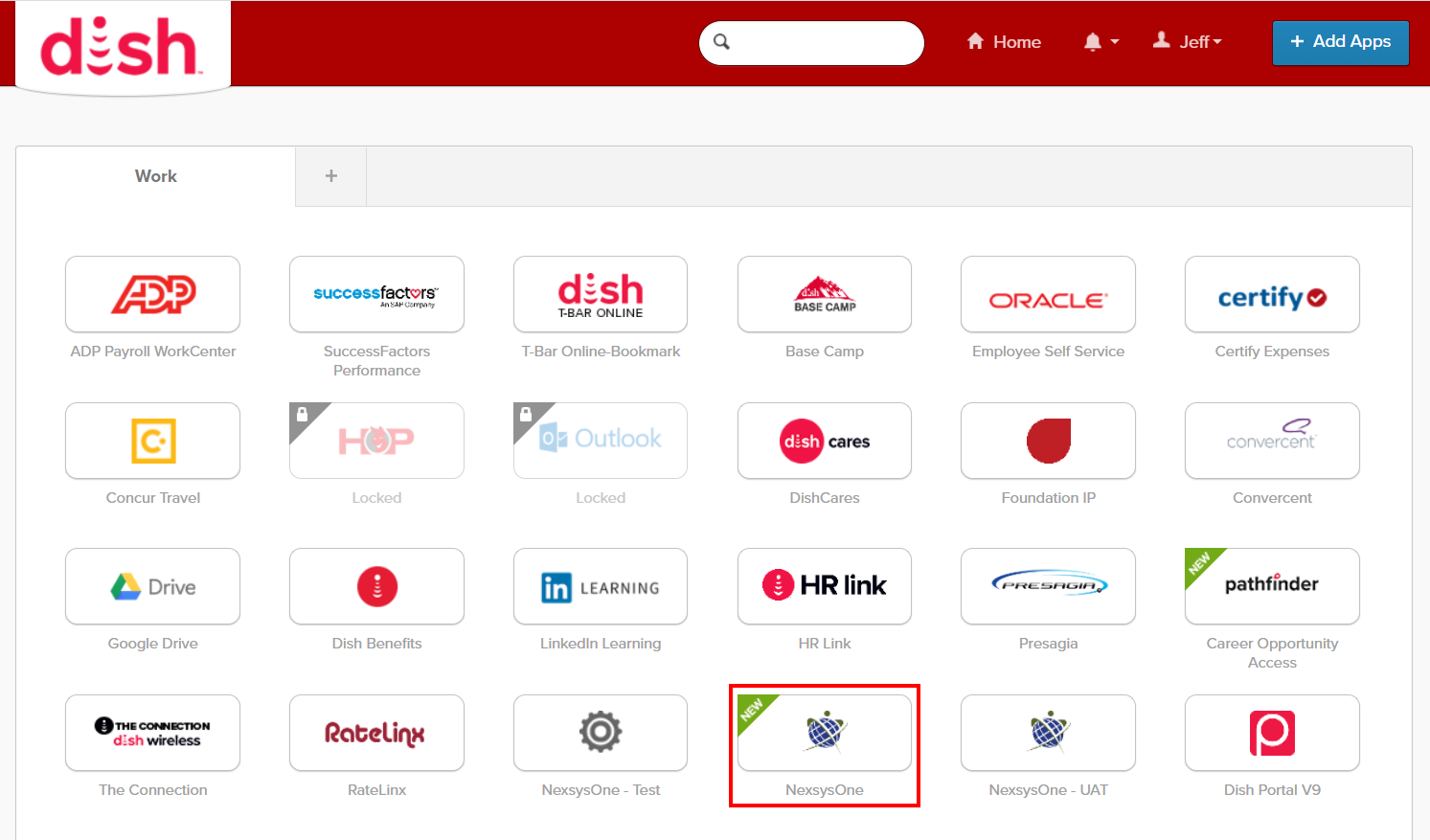Click the search magnifier icon
The image size is (1430, 840).
pos(722,42)
